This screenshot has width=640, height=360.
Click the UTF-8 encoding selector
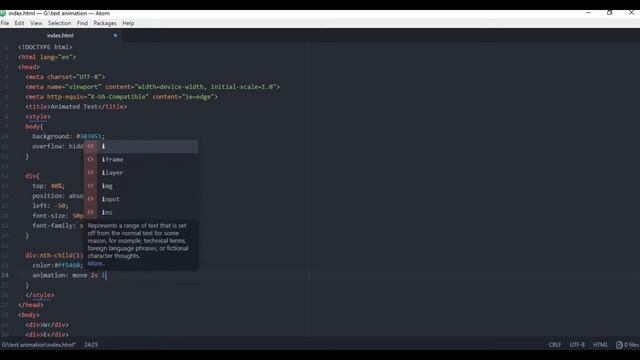tap(577, 344)
